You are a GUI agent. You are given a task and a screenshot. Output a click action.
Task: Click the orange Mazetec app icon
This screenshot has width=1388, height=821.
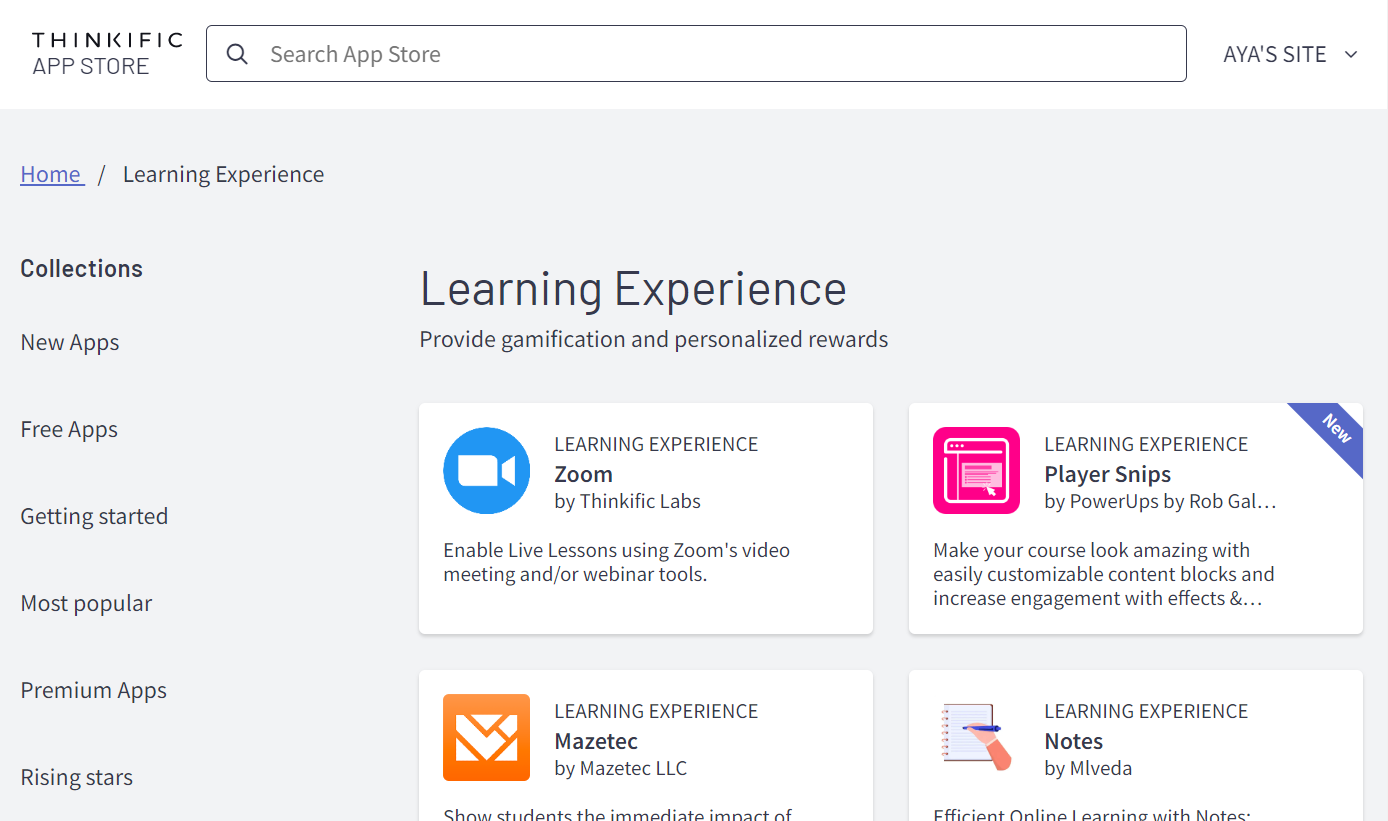pos(486,738)
